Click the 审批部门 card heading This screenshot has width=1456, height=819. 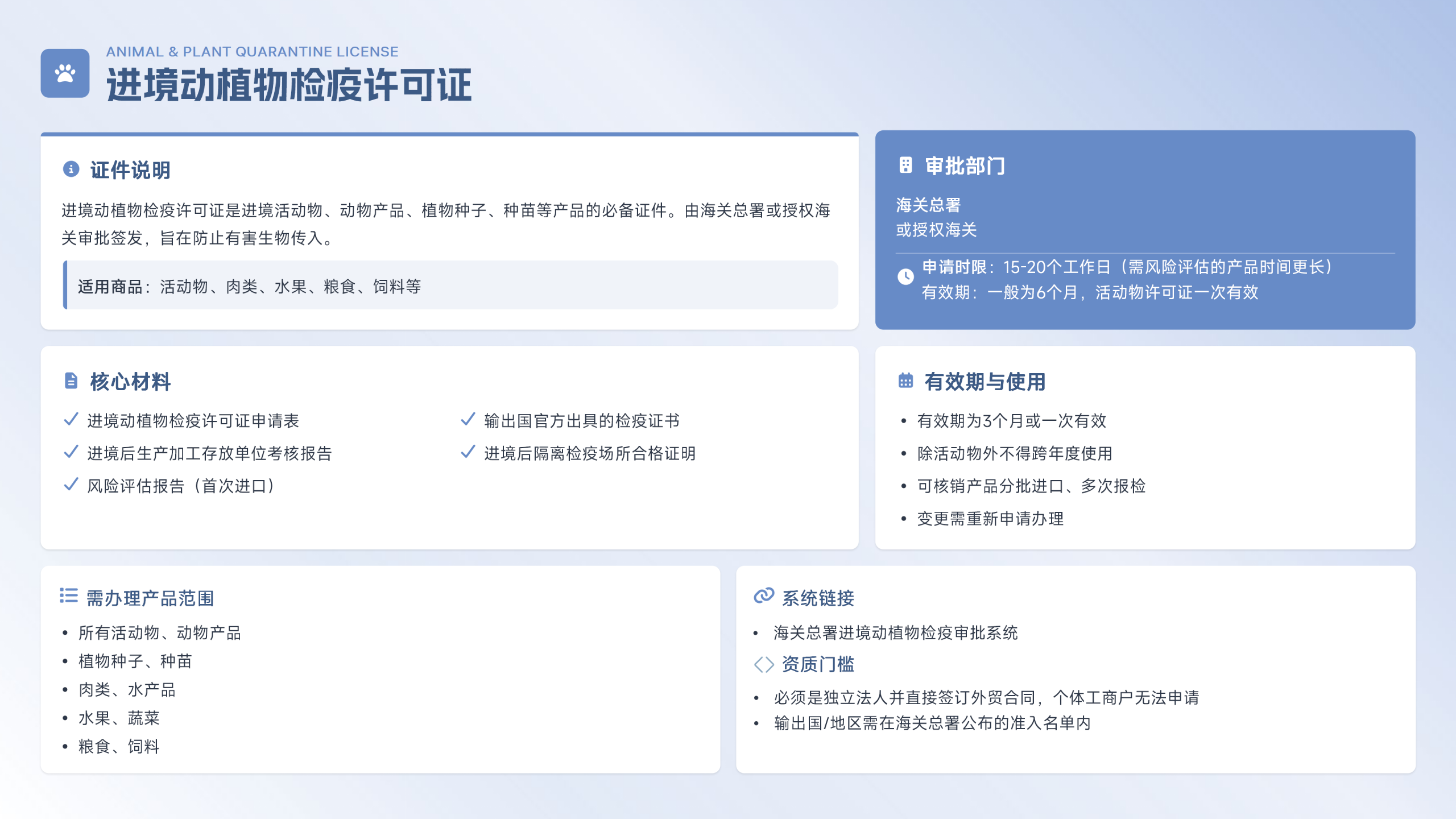[965, 166]
